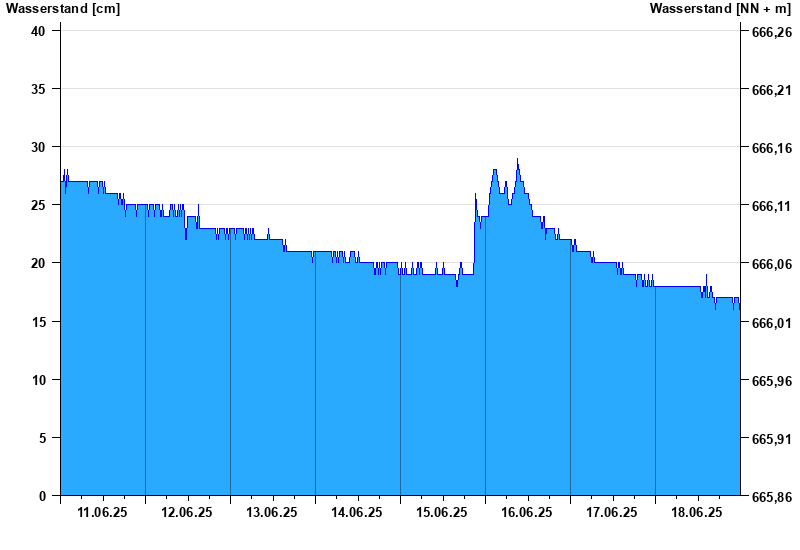Image resolution: width=800 pixels, height=550 pixels.
Task: Click the date label 11.06.25
Action: coord(103,512)
